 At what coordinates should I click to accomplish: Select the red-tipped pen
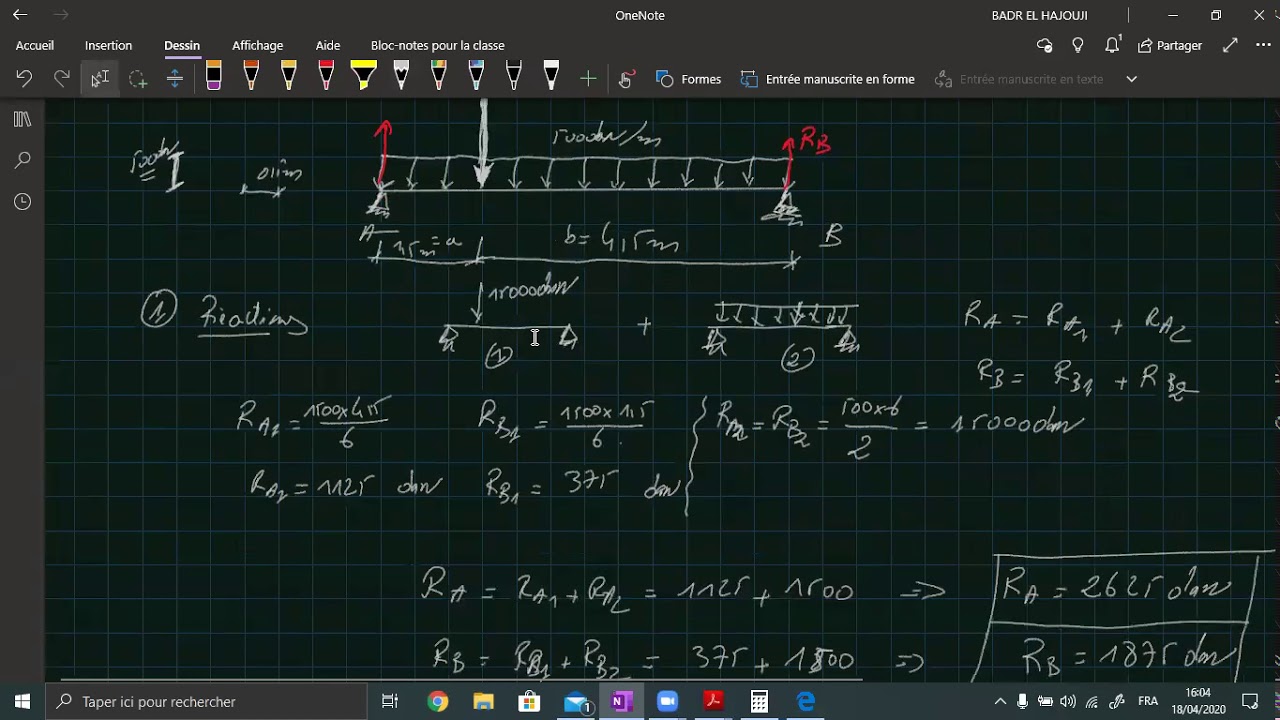pos(326,77)
